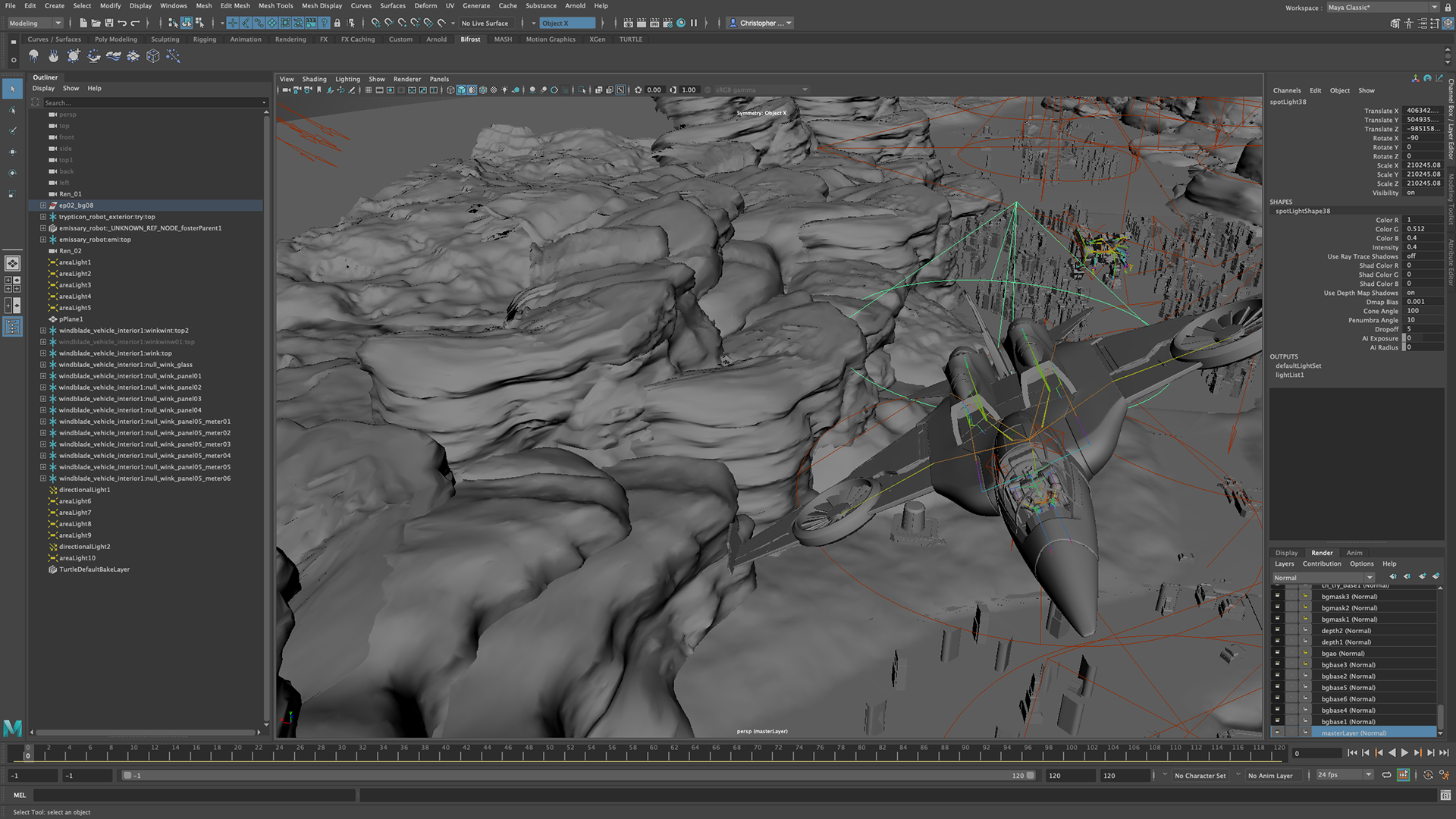Click the loop playback icon
The height and width of the screenshot is (819, 1456).
pyautogui.click(x=1386, y=775)
